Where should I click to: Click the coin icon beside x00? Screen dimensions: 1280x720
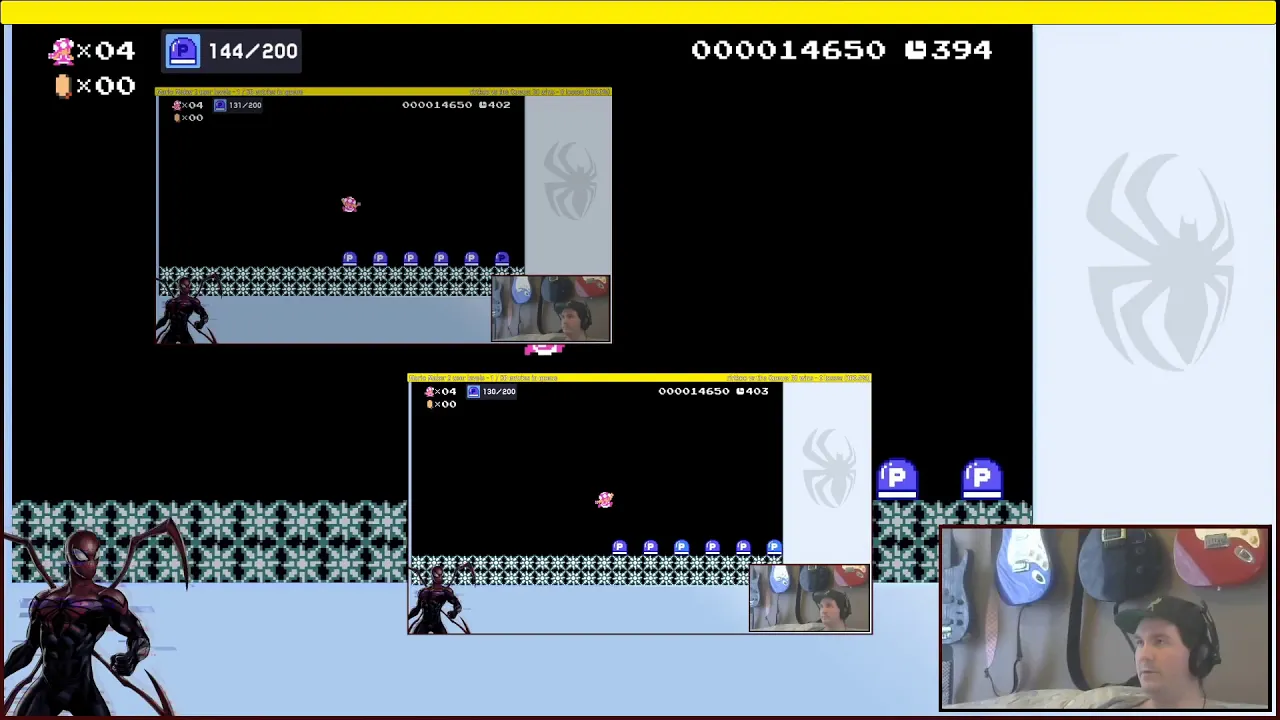tap(63, 86)
